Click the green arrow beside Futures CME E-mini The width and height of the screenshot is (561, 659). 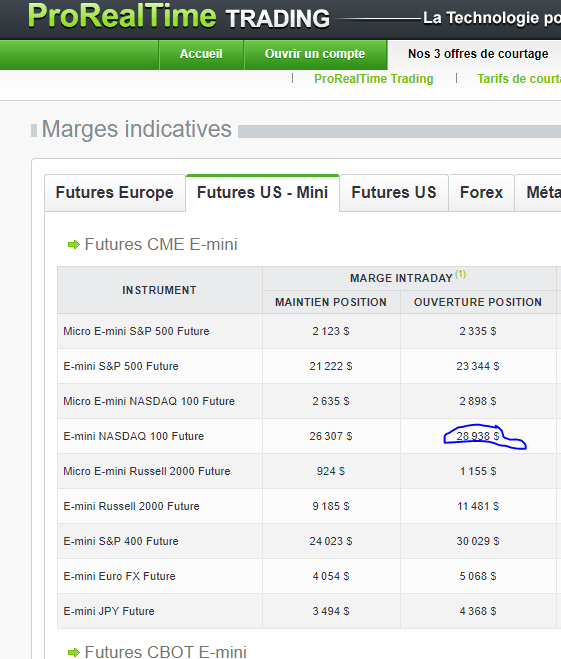[x=74, y=245]
